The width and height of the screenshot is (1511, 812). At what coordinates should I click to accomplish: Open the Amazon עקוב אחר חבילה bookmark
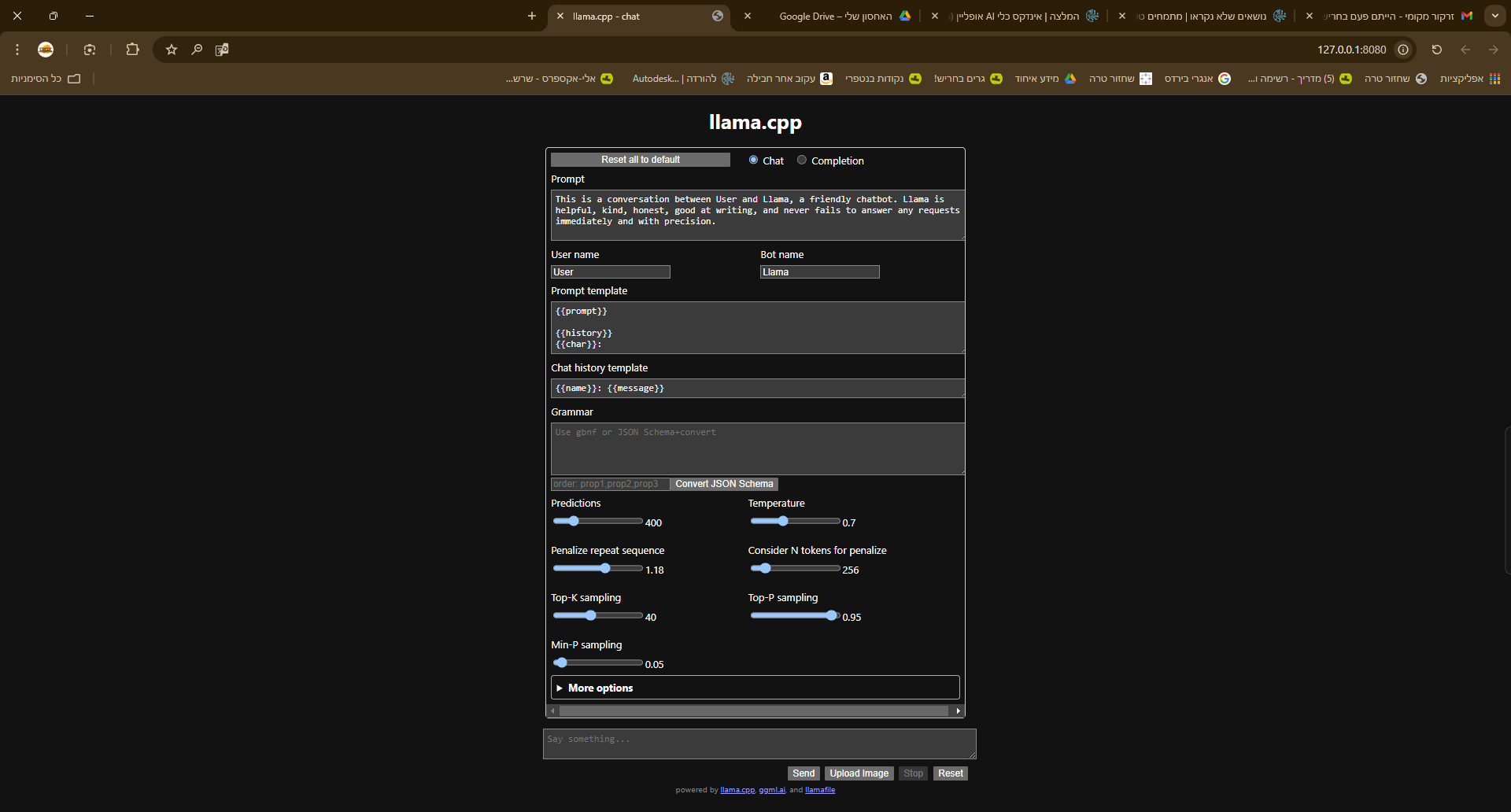(789, 79)
